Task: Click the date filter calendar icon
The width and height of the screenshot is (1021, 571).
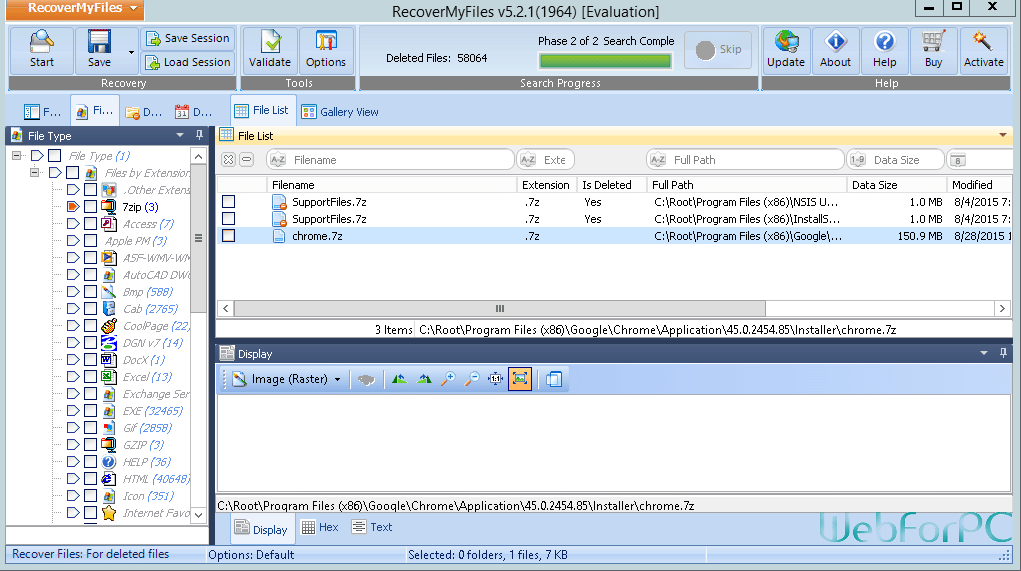Action: (x=957, y=160)
